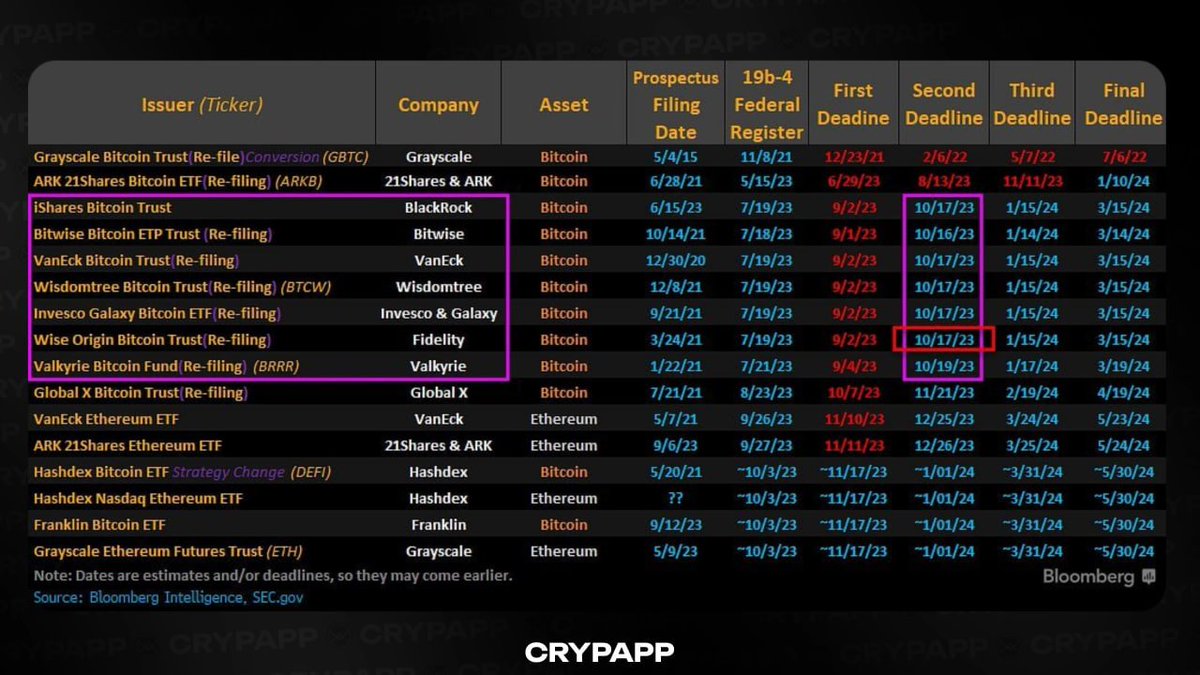Click the 11/10/23 first deadline date
Viewport: 1200px width, 675px height.
[x=853, y=419]
